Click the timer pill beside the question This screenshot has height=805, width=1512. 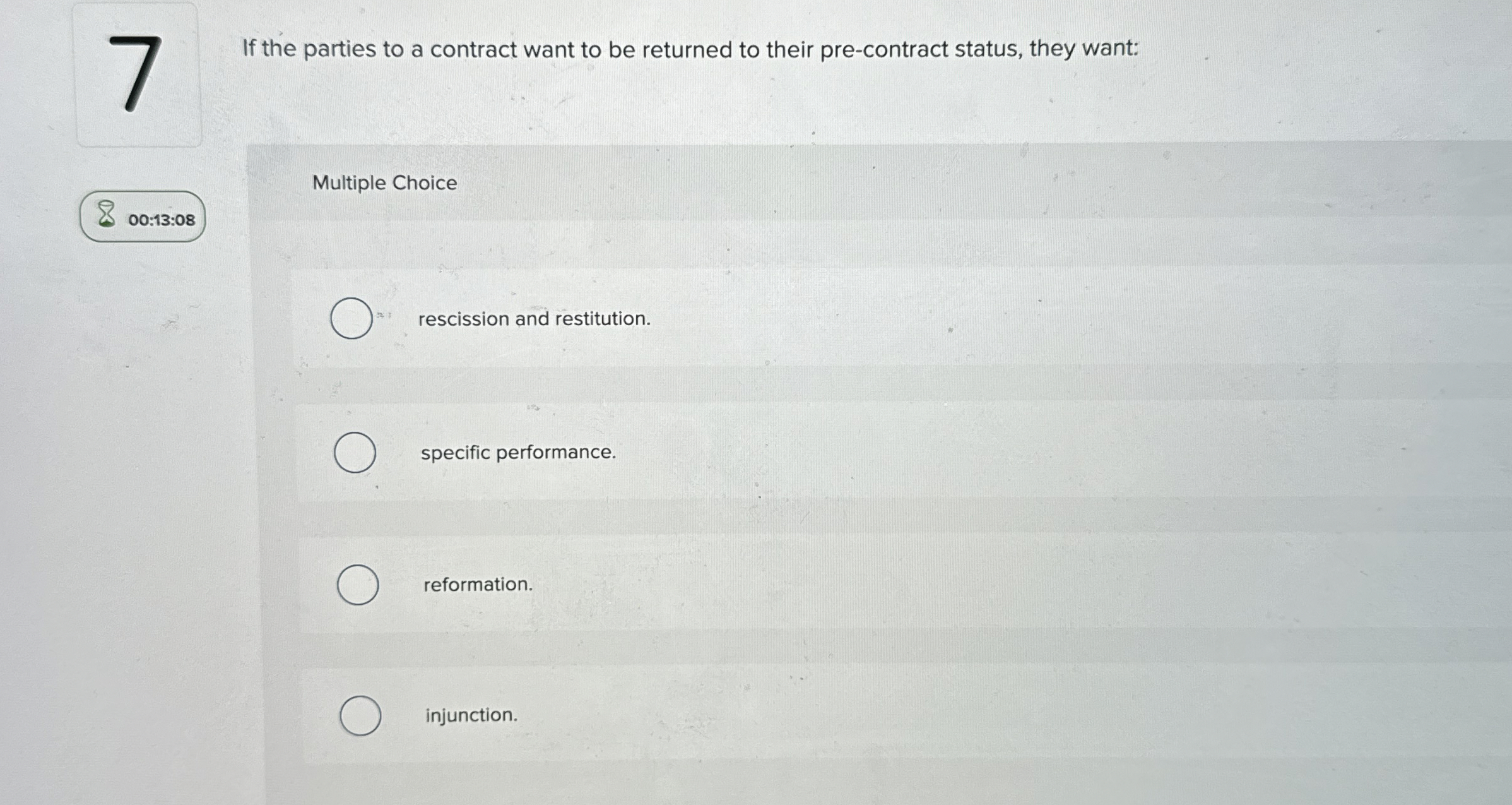pos(141,217)
